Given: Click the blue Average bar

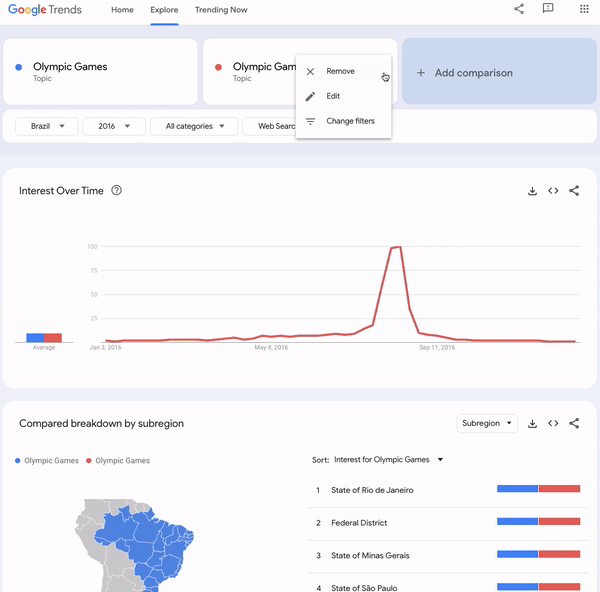Looking at the screenshot, I should 35,338.
